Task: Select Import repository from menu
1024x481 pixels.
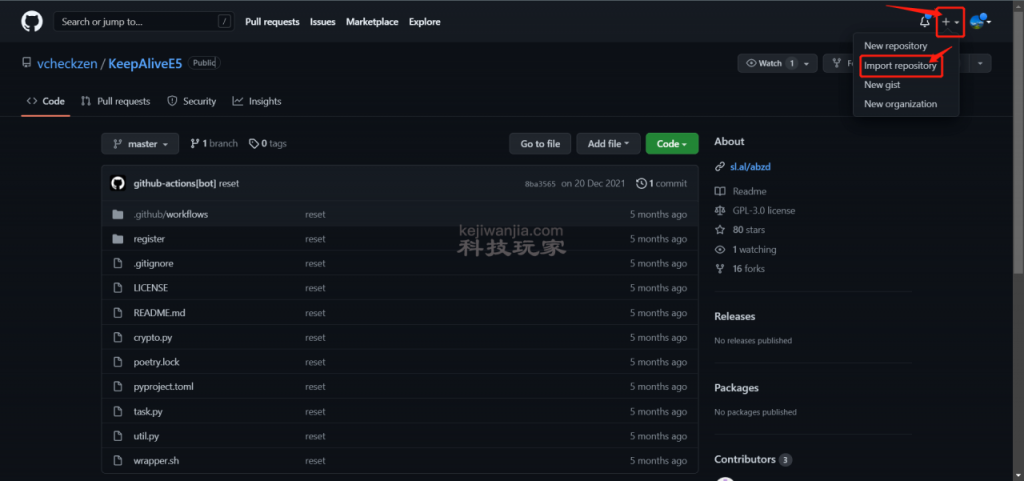Action: coord(900,66)
